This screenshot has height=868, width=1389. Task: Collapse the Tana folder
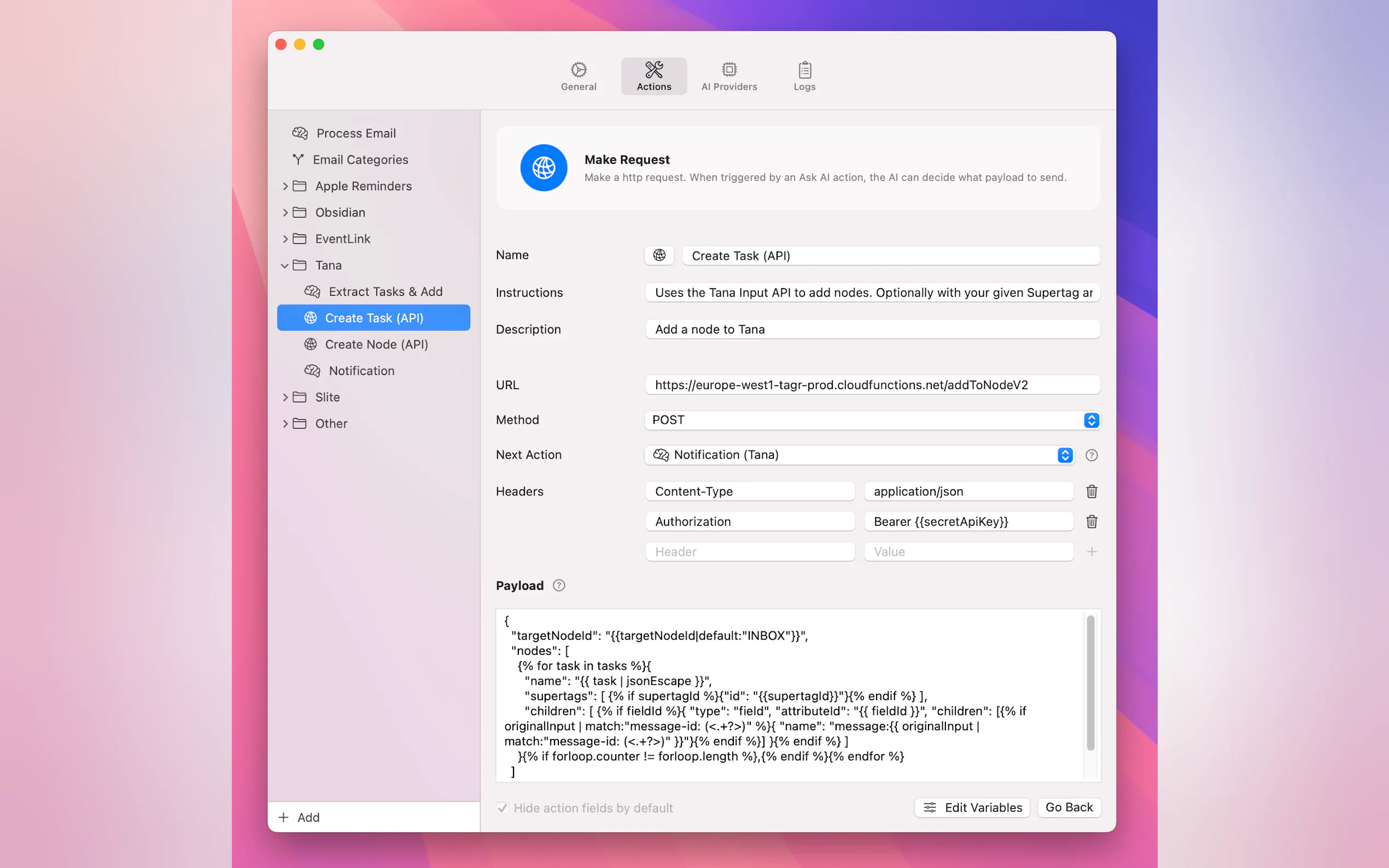(285, 265)
